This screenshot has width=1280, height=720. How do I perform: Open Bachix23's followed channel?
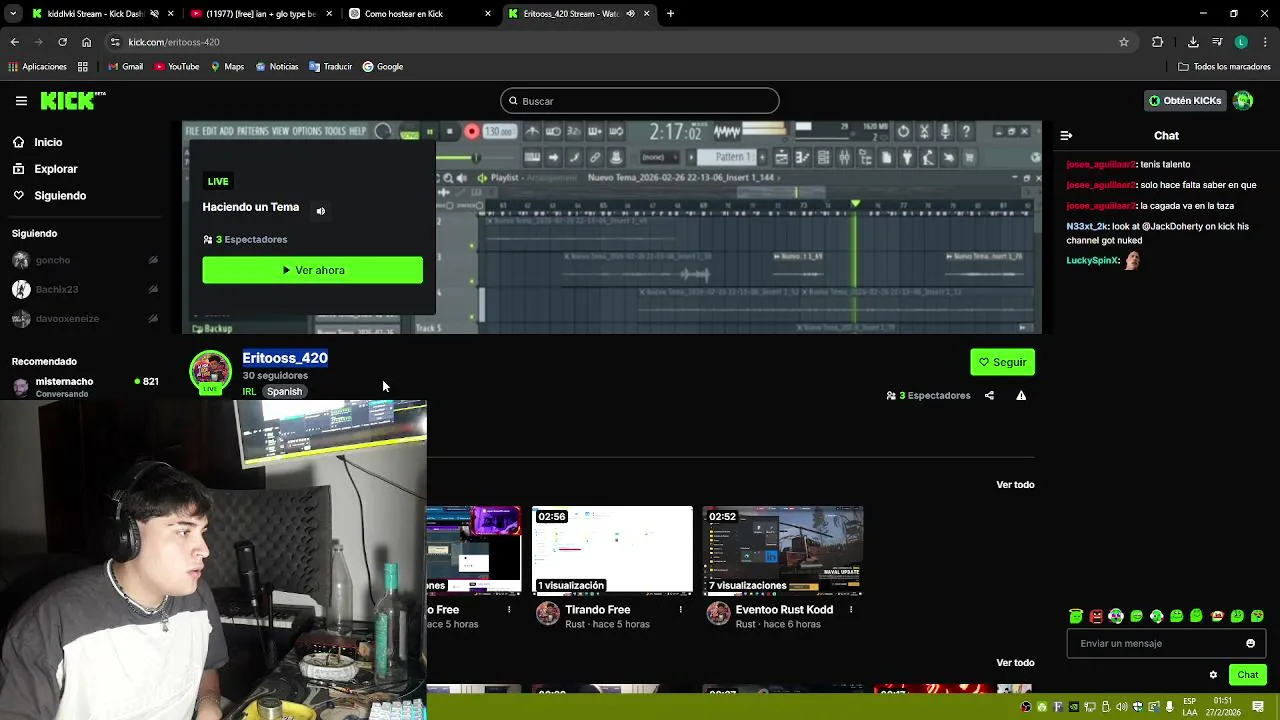(85, 289)
